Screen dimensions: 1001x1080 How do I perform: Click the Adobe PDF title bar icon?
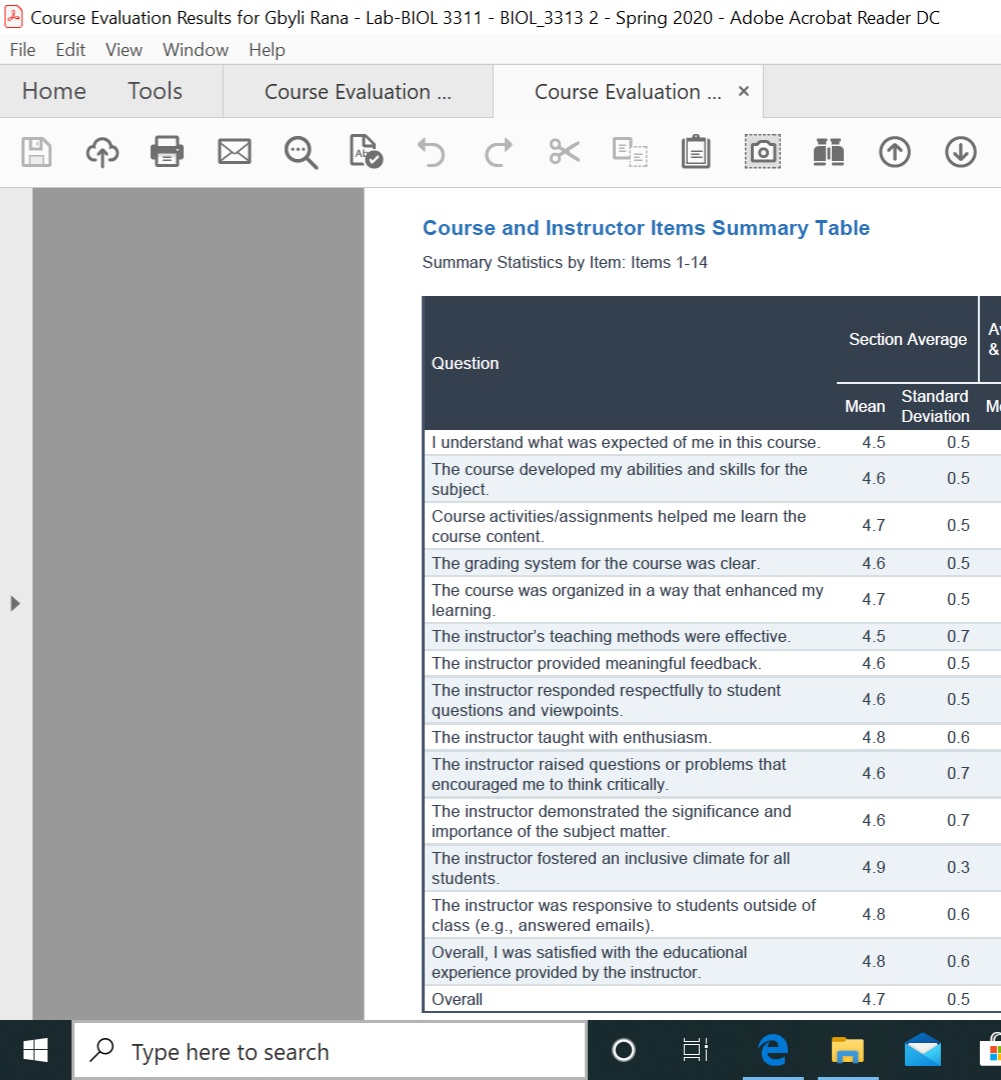tap(14, 17)
